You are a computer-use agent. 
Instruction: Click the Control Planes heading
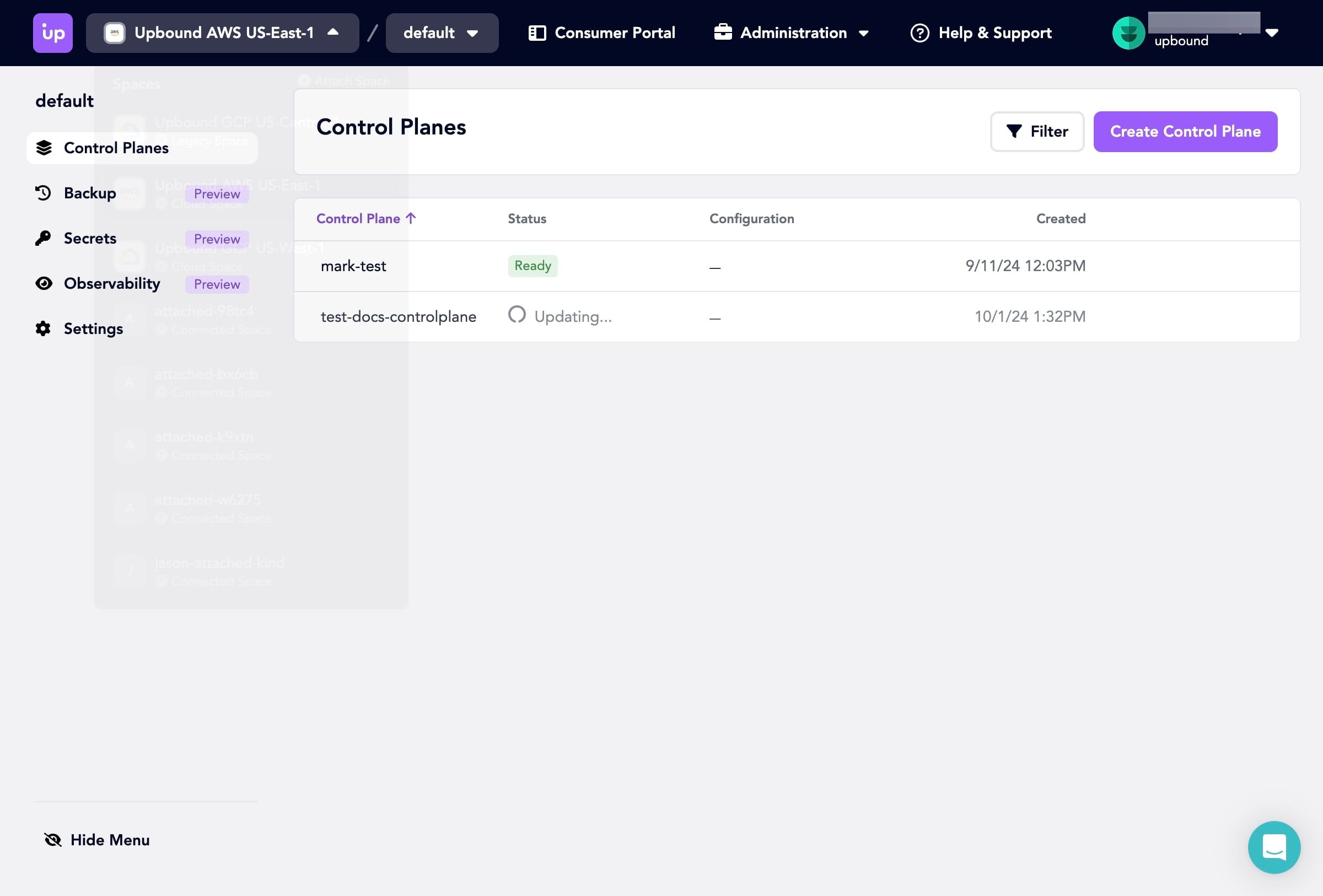coord(391,127)
